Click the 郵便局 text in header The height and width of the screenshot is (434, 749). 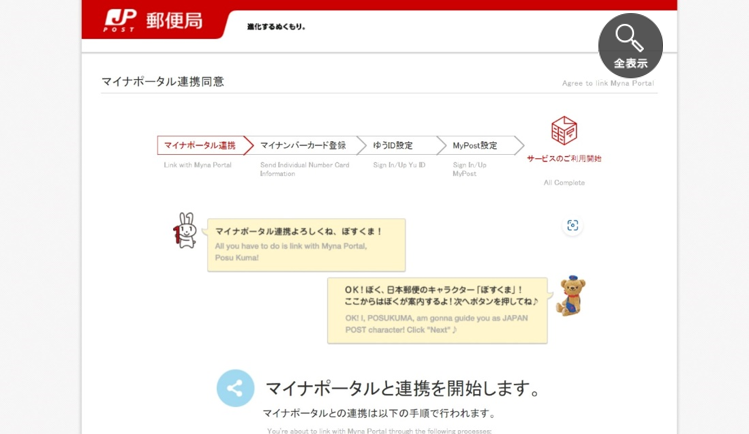[174, 21]
